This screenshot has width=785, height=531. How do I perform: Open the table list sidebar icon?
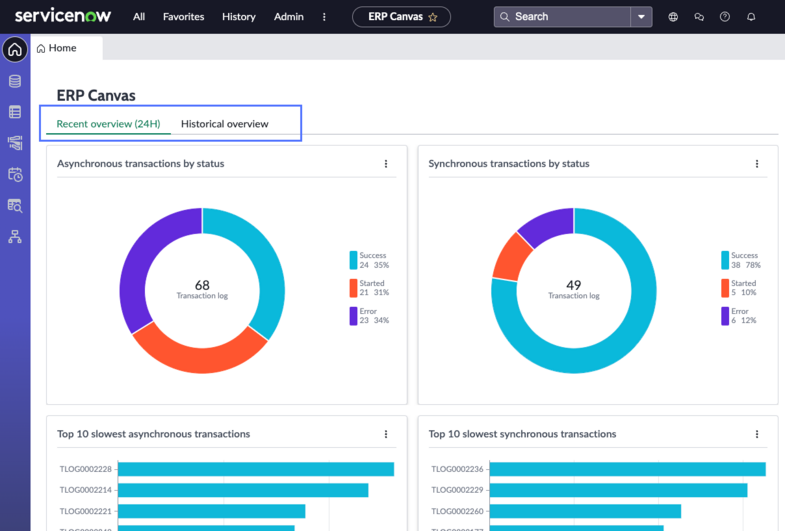point(15,112)
